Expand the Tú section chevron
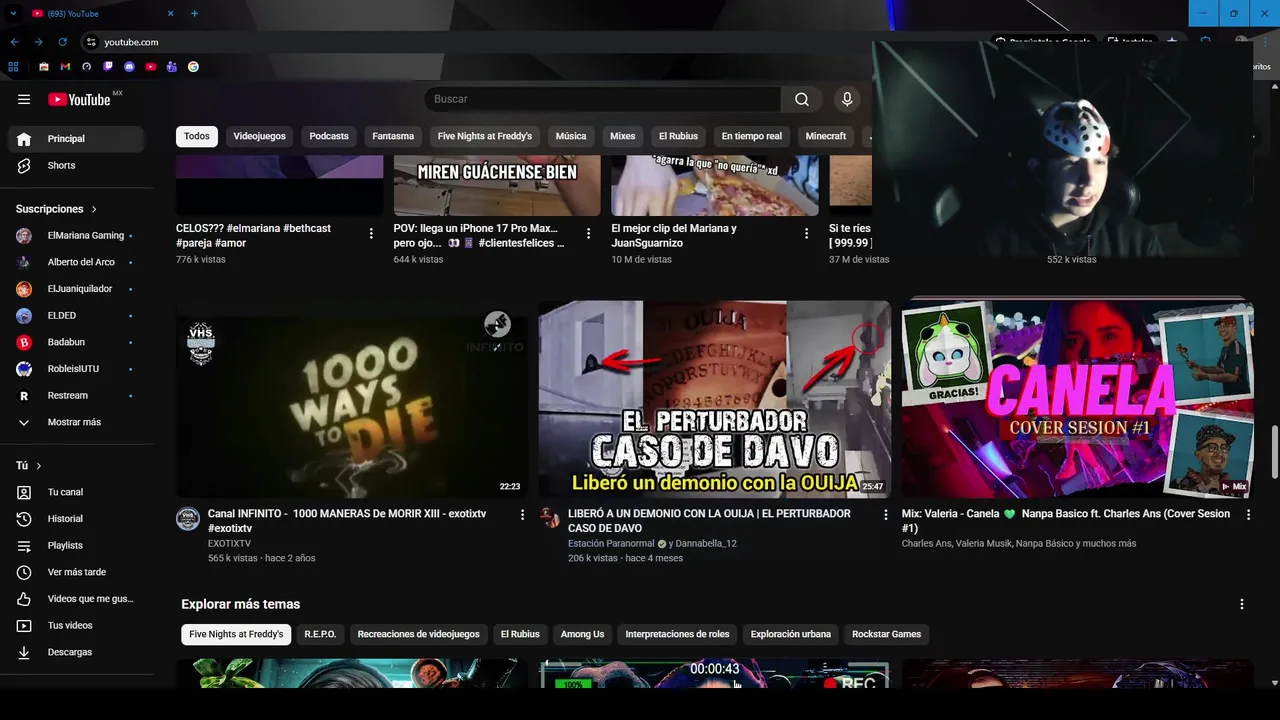The width and height of the screenshot is (1280, 720). click(39, 466)
